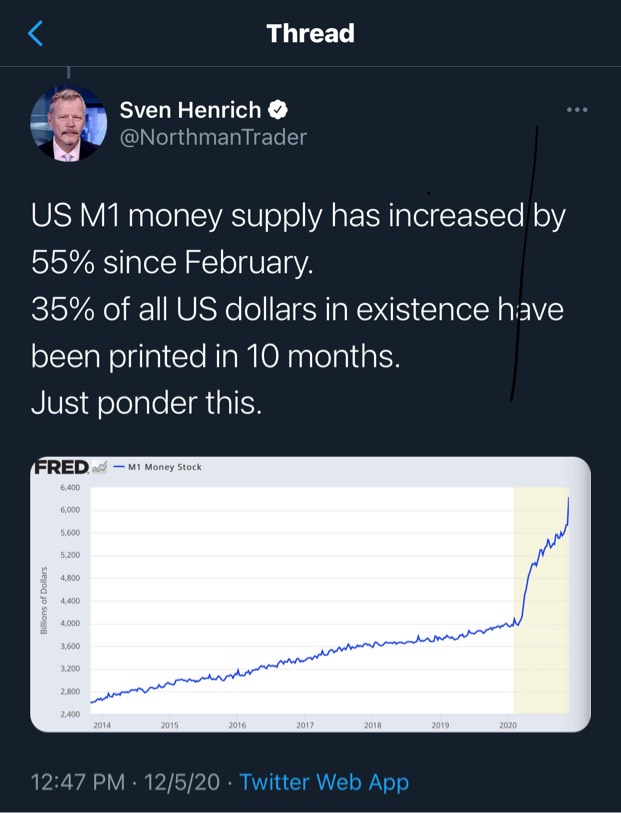Screen dimensions: 621x813
Task: Click the Sven Henrich display name
Action: point(190,109)
